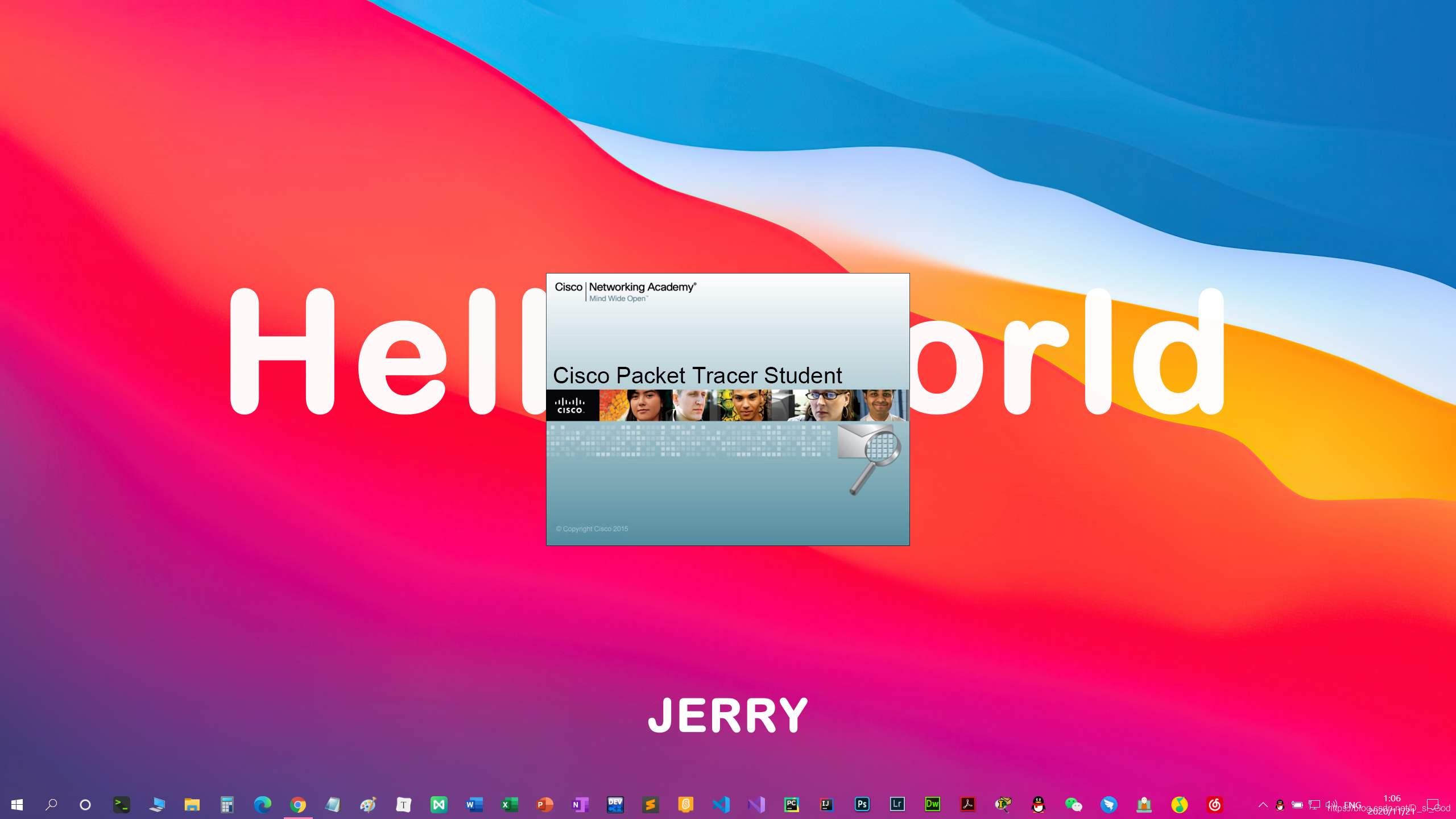Open the volume control in system tray
1456x819 pixels.
pos(1331,805)
